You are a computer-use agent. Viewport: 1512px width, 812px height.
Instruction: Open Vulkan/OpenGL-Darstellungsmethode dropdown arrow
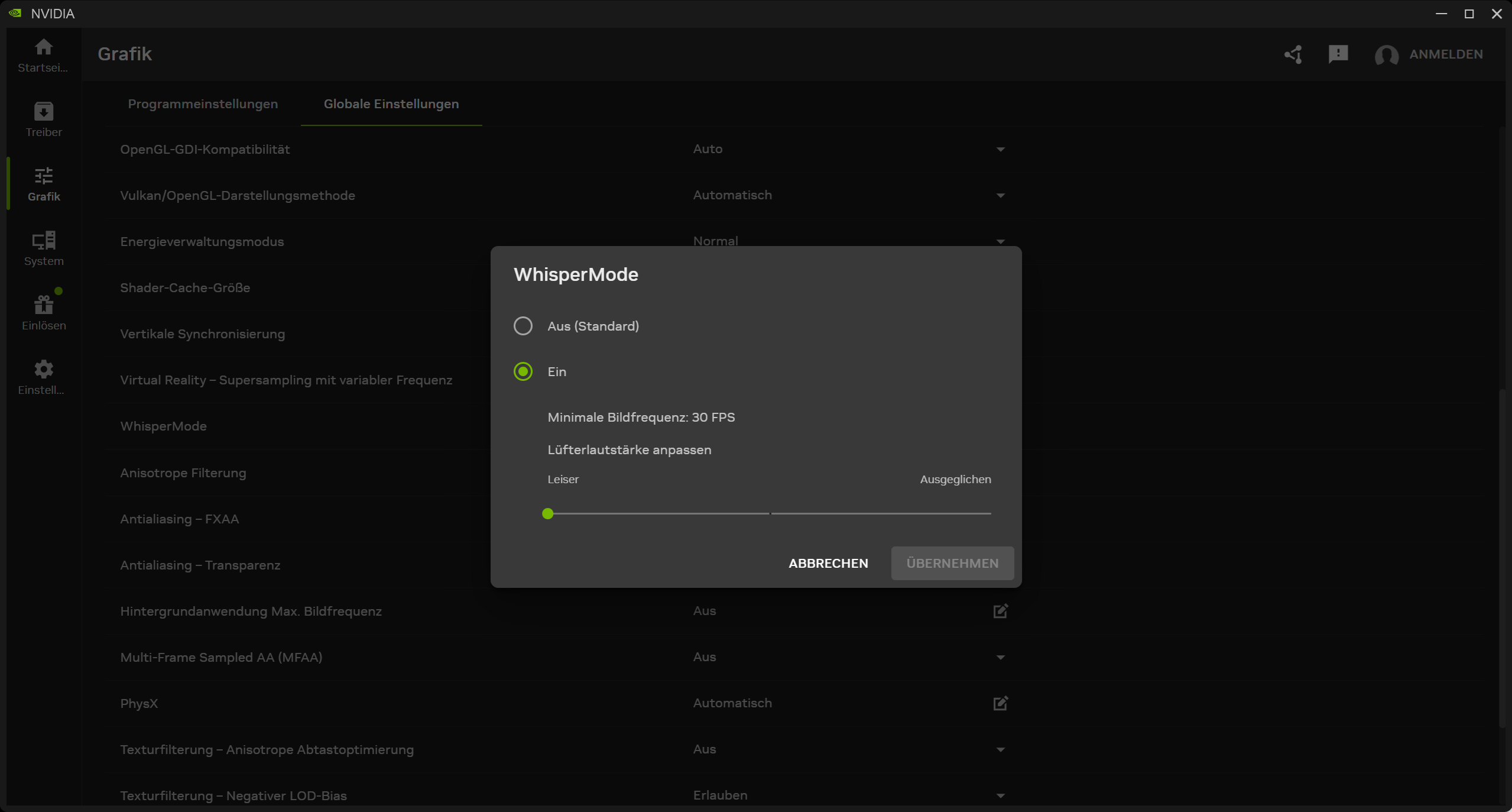click(1000, 196)
